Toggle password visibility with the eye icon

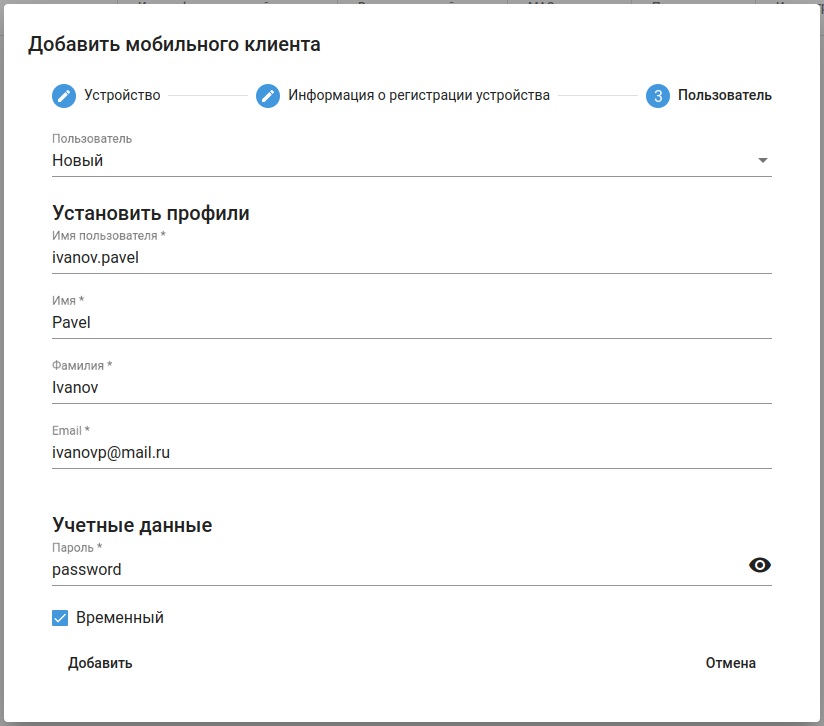pyautogui.click(x=760, y=566)
